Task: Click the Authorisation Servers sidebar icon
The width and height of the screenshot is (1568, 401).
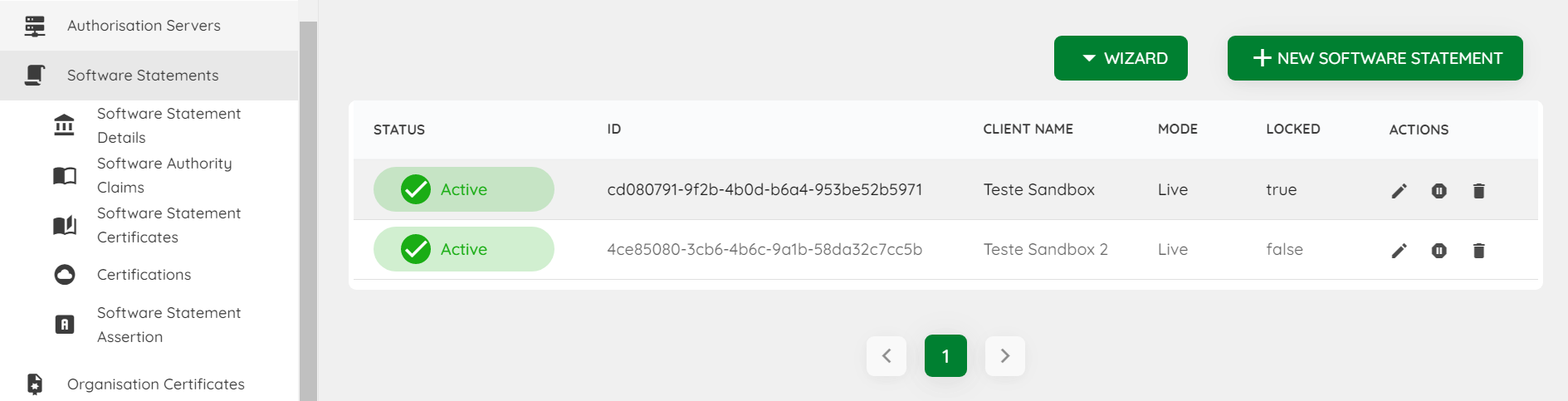Action: tap(35, 27)
